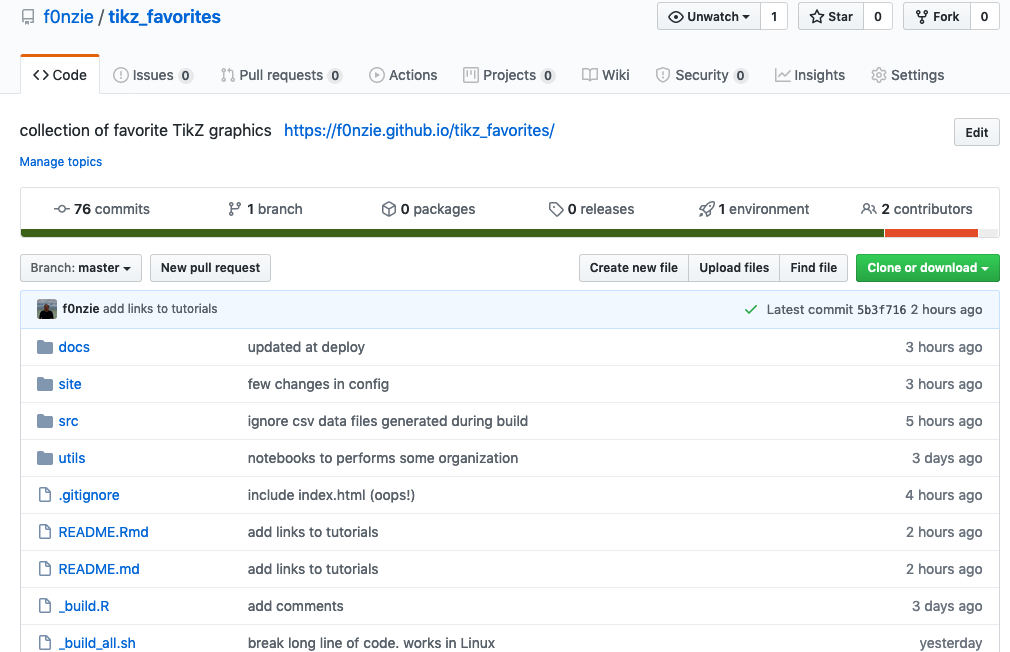Open the Unwatch notifications dropdown
1010x652 pixels.
[x=709, y=17]
